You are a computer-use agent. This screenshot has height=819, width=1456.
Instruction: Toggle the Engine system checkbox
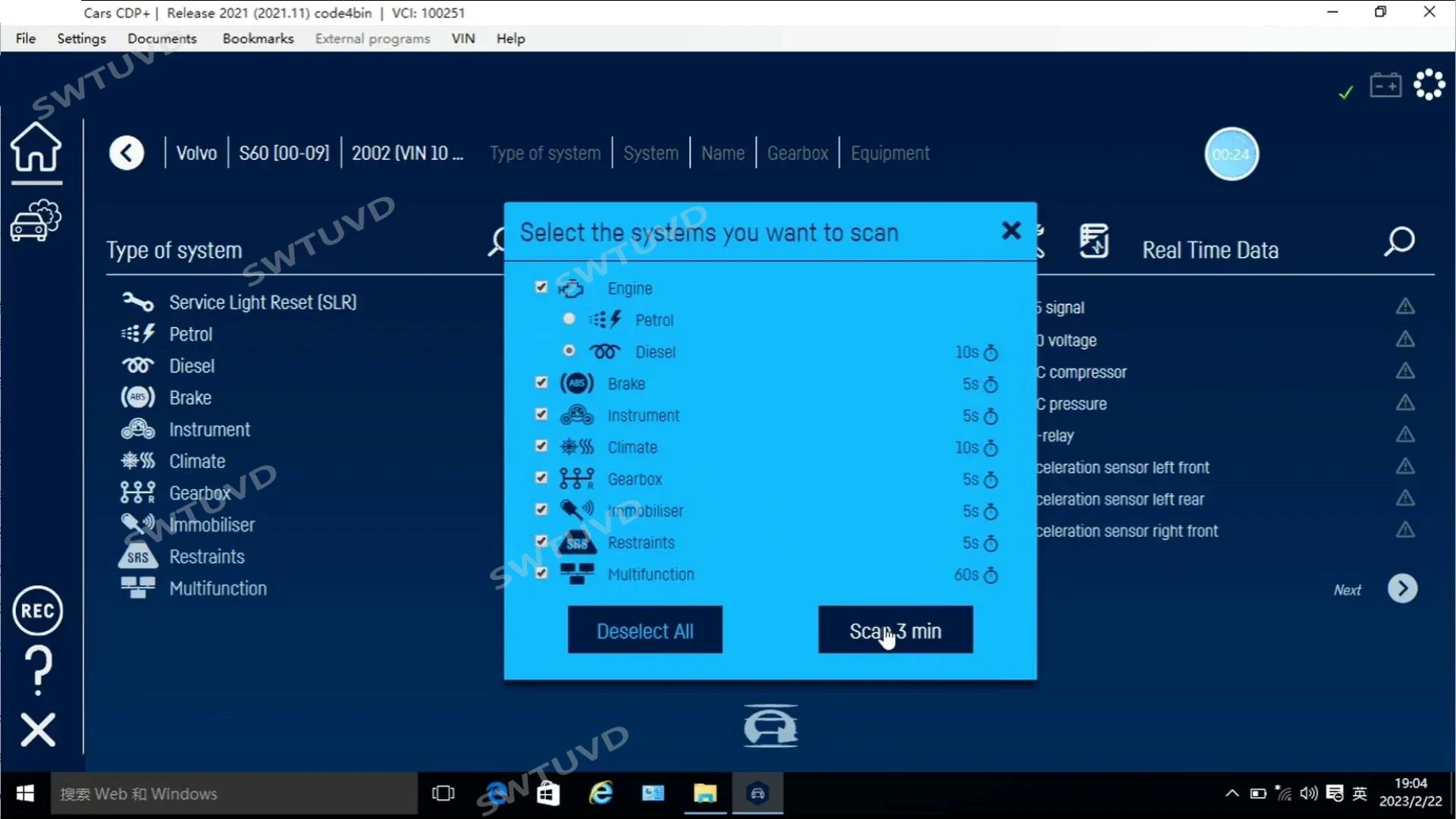pos(541,288)
